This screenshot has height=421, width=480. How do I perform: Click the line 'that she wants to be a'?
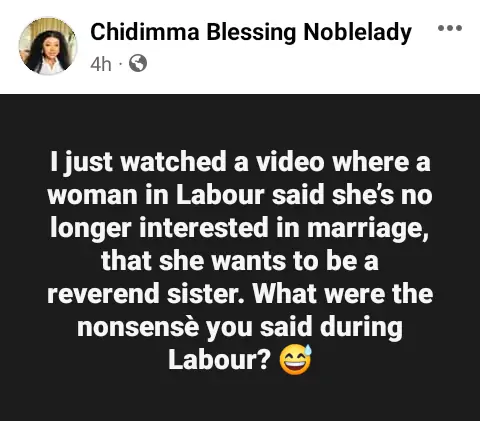(240, 261)
